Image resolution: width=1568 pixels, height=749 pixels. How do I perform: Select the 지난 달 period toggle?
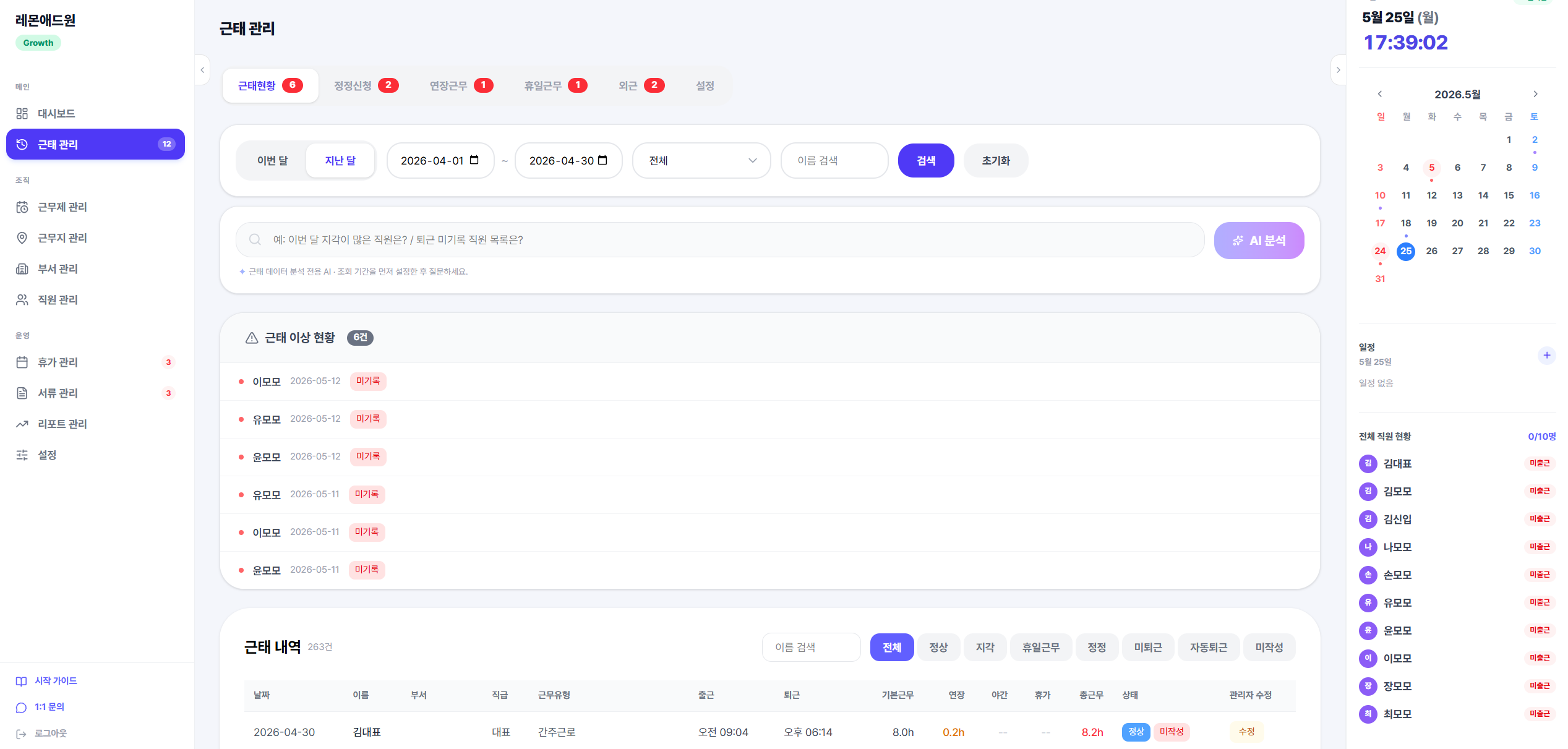point(340,161)
